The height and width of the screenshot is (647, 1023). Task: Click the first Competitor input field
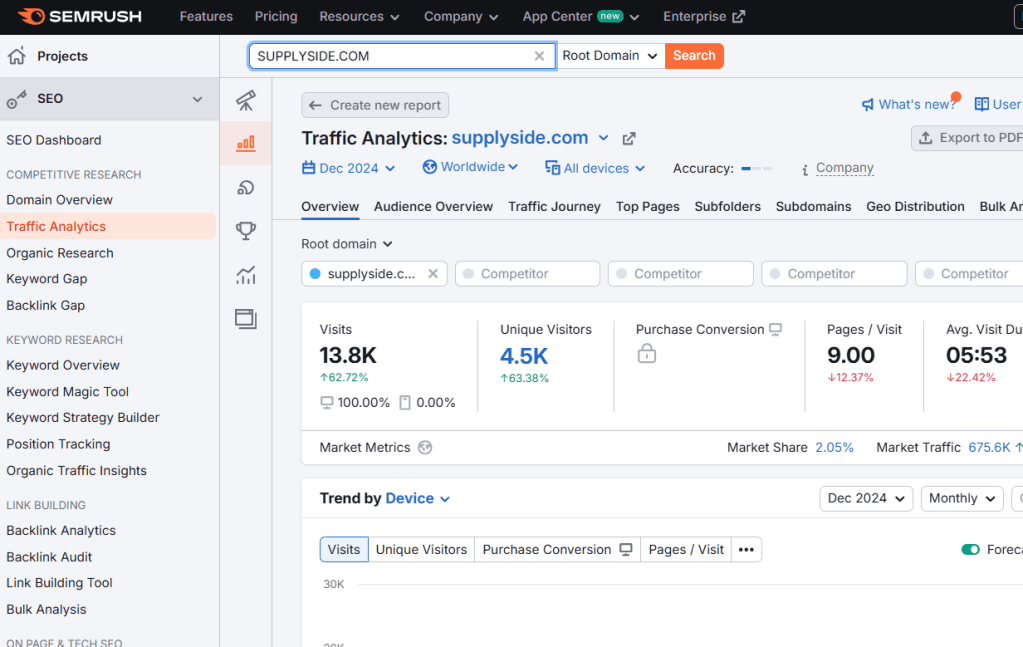pyautogui.click(x=527, y=274)
